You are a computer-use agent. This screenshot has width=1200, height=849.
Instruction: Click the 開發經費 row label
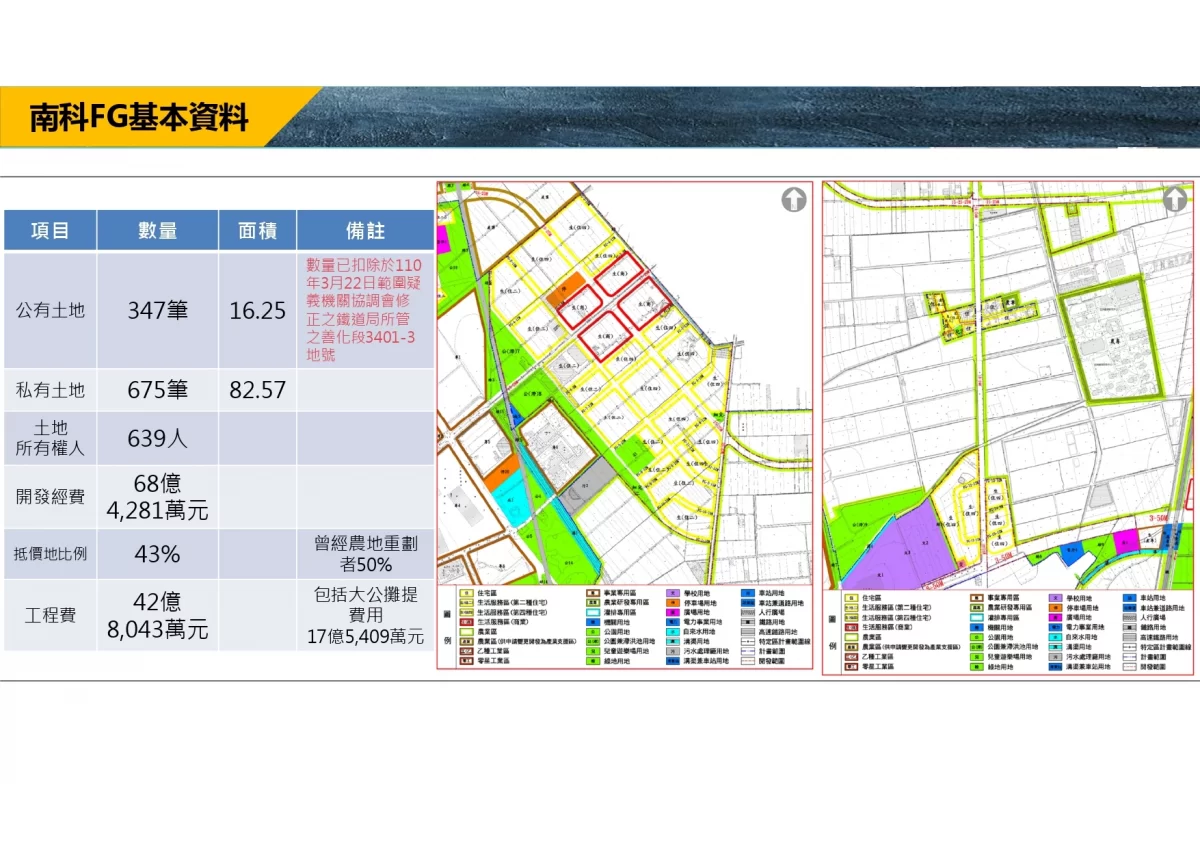point(50,497)
